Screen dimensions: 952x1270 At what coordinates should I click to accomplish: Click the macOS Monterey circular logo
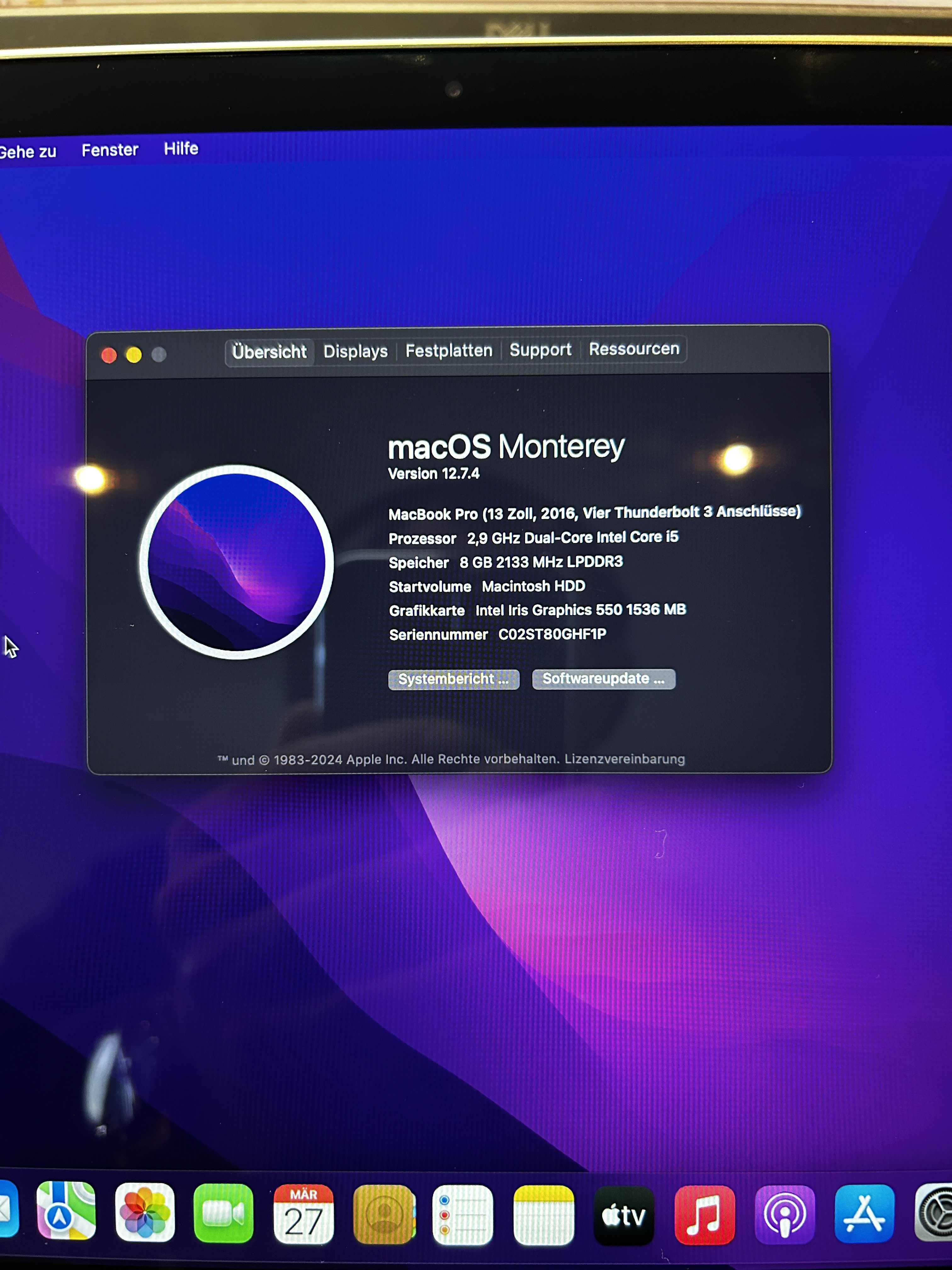[236, 562]
